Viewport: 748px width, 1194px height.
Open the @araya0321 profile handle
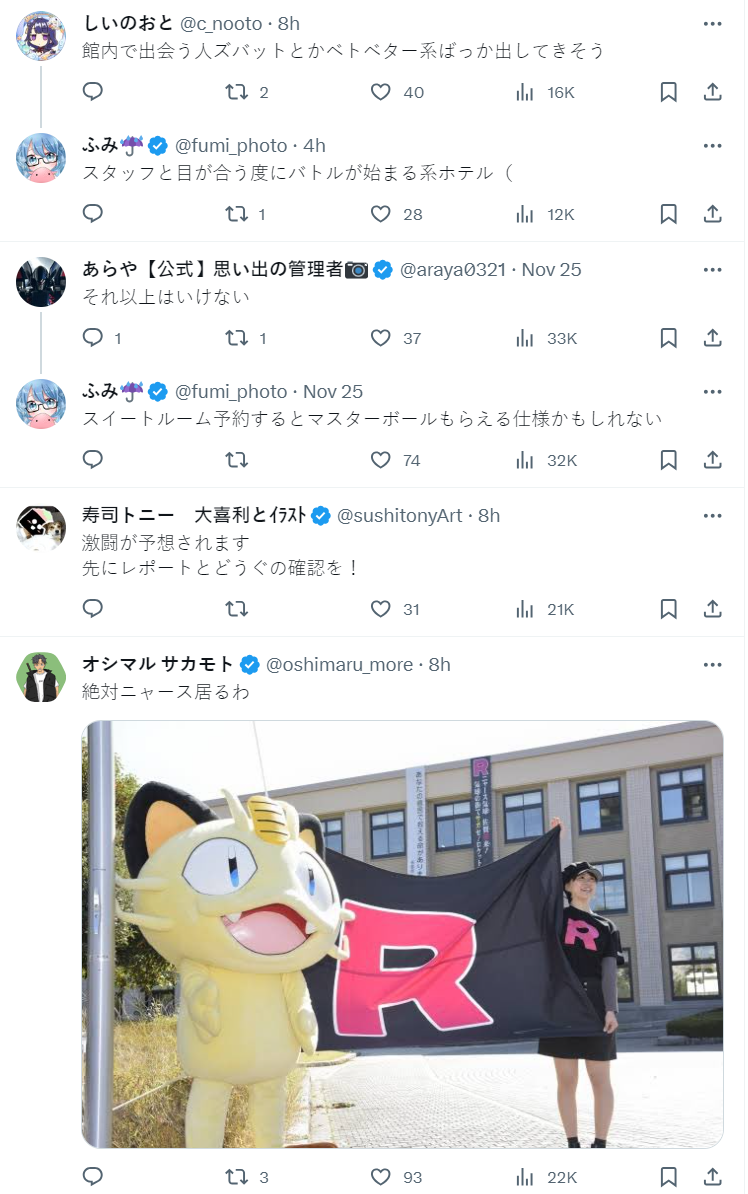pos(452,270)
